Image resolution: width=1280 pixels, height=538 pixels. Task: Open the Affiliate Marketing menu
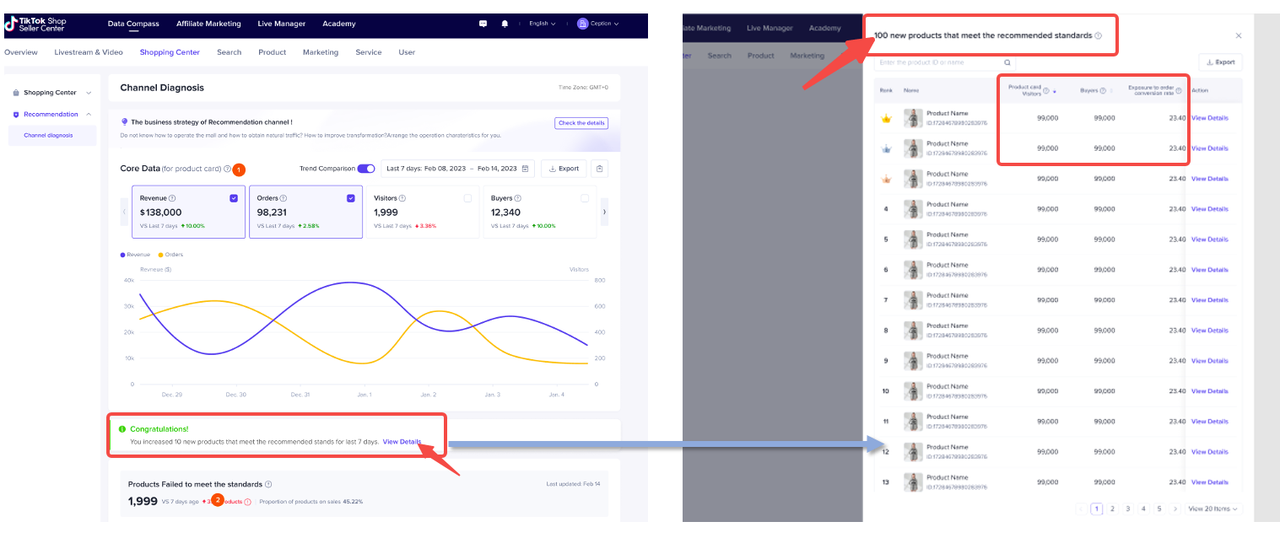208,23
